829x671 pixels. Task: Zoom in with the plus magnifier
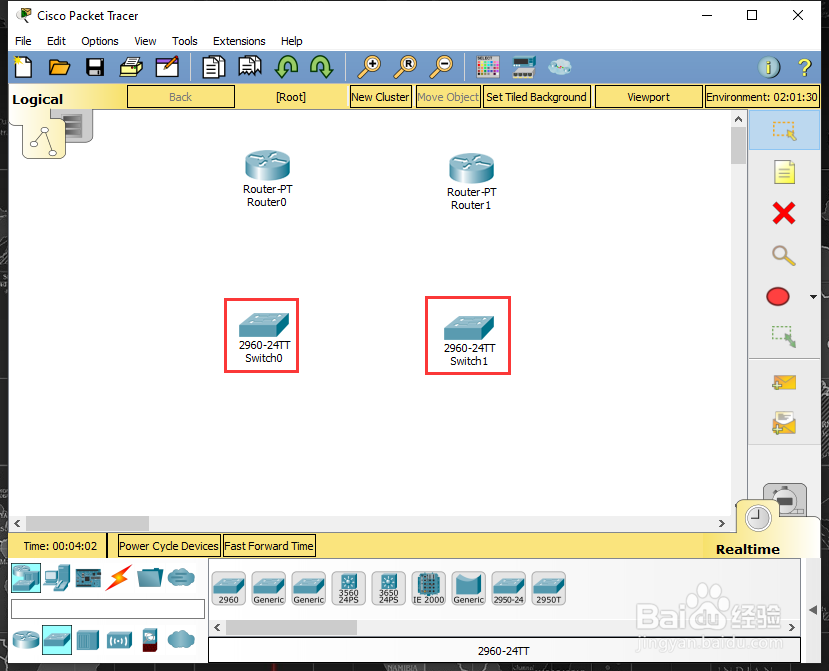(x=369, y=67)
